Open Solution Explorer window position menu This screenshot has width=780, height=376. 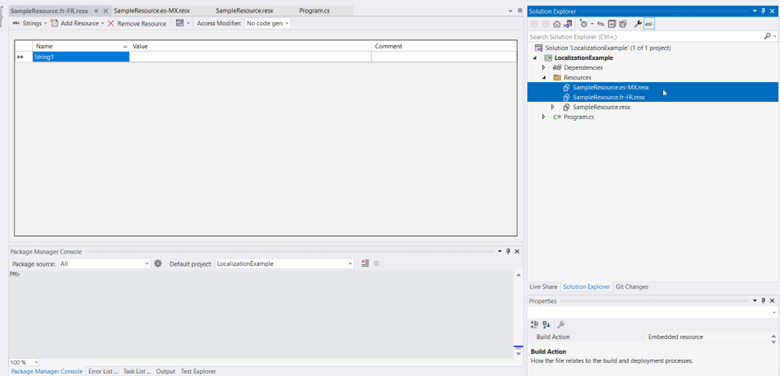coord(755,11)
